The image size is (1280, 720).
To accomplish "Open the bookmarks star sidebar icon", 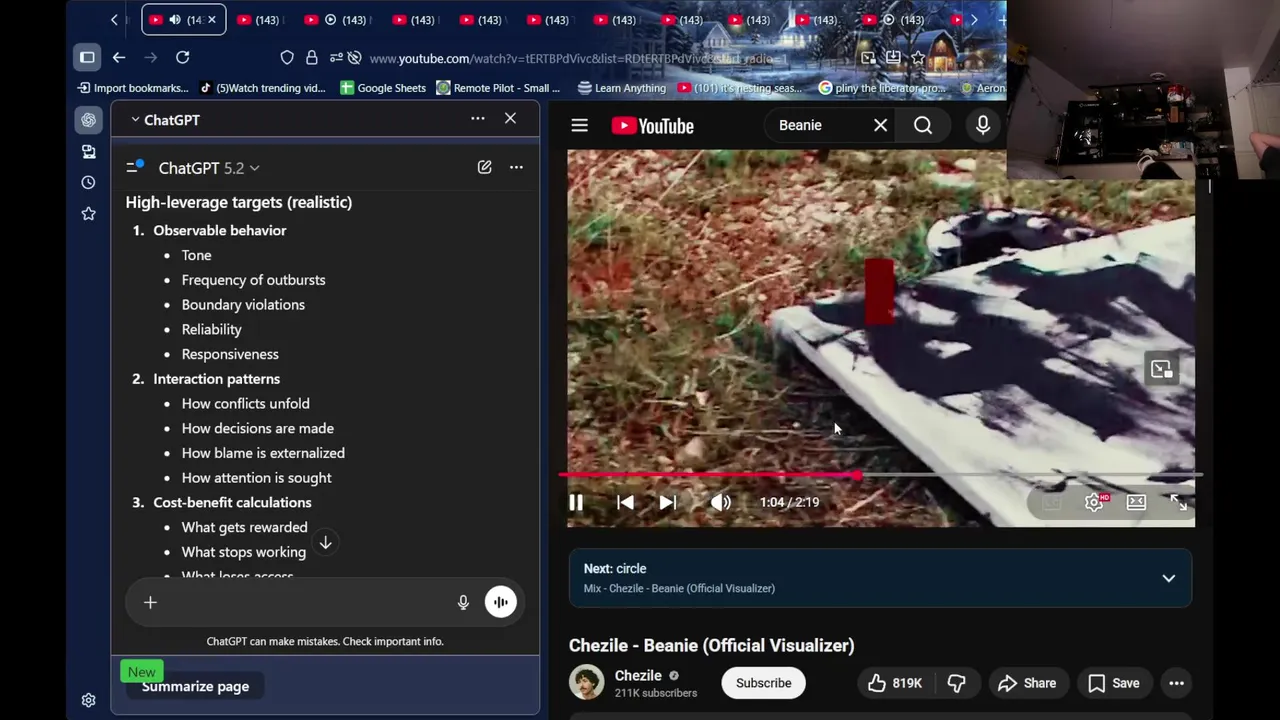I will [x=89, y=214].
